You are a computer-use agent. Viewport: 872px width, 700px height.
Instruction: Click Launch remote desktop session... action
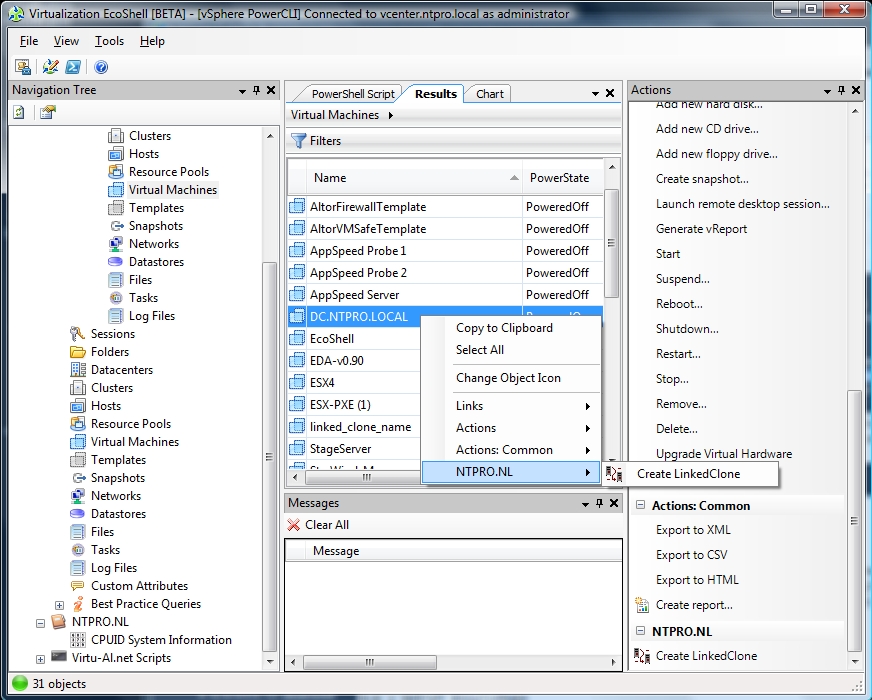pos(742,204)
